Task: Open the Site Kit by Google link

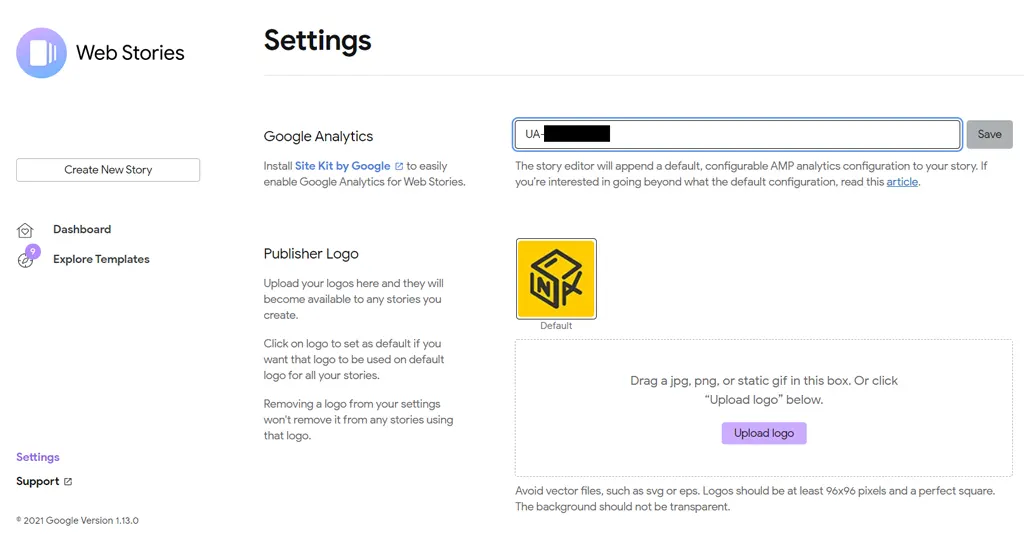Action: (x=342, y=166)
